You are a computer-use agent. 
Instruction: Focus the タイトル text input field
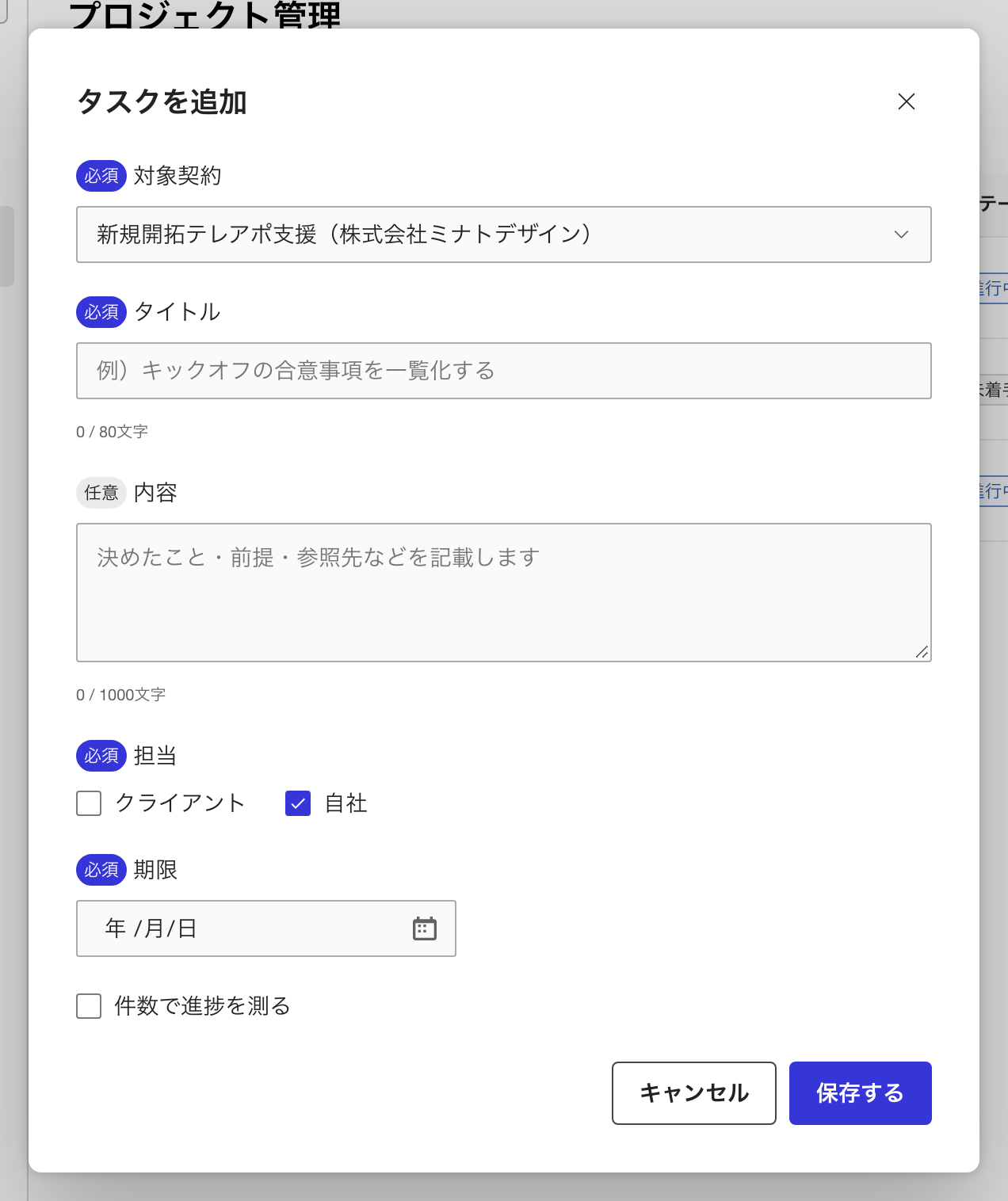tap(504, 371)
